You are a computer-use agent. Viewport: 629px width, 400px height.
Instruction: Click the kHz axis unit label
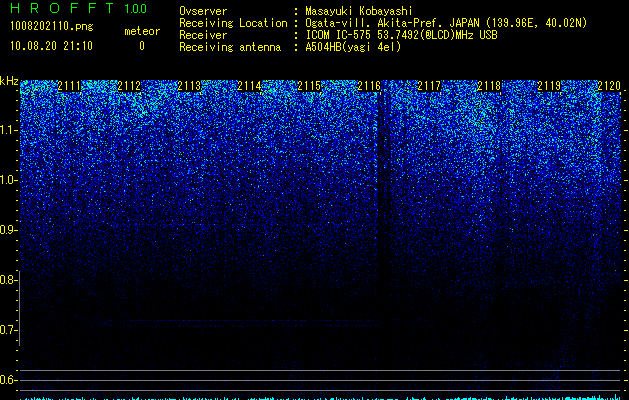pos(10,81)
